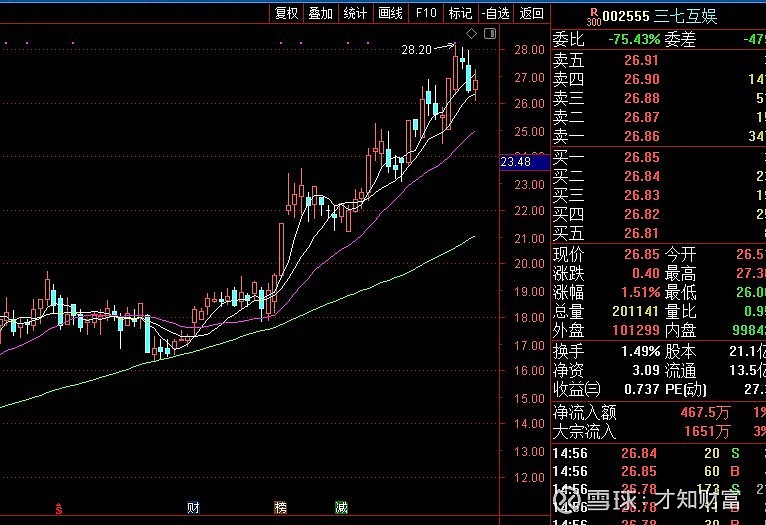This screenshot has height=525, width=766.
Task: Click the 外盘 value 101299
Action: click(x=636, y=331)
